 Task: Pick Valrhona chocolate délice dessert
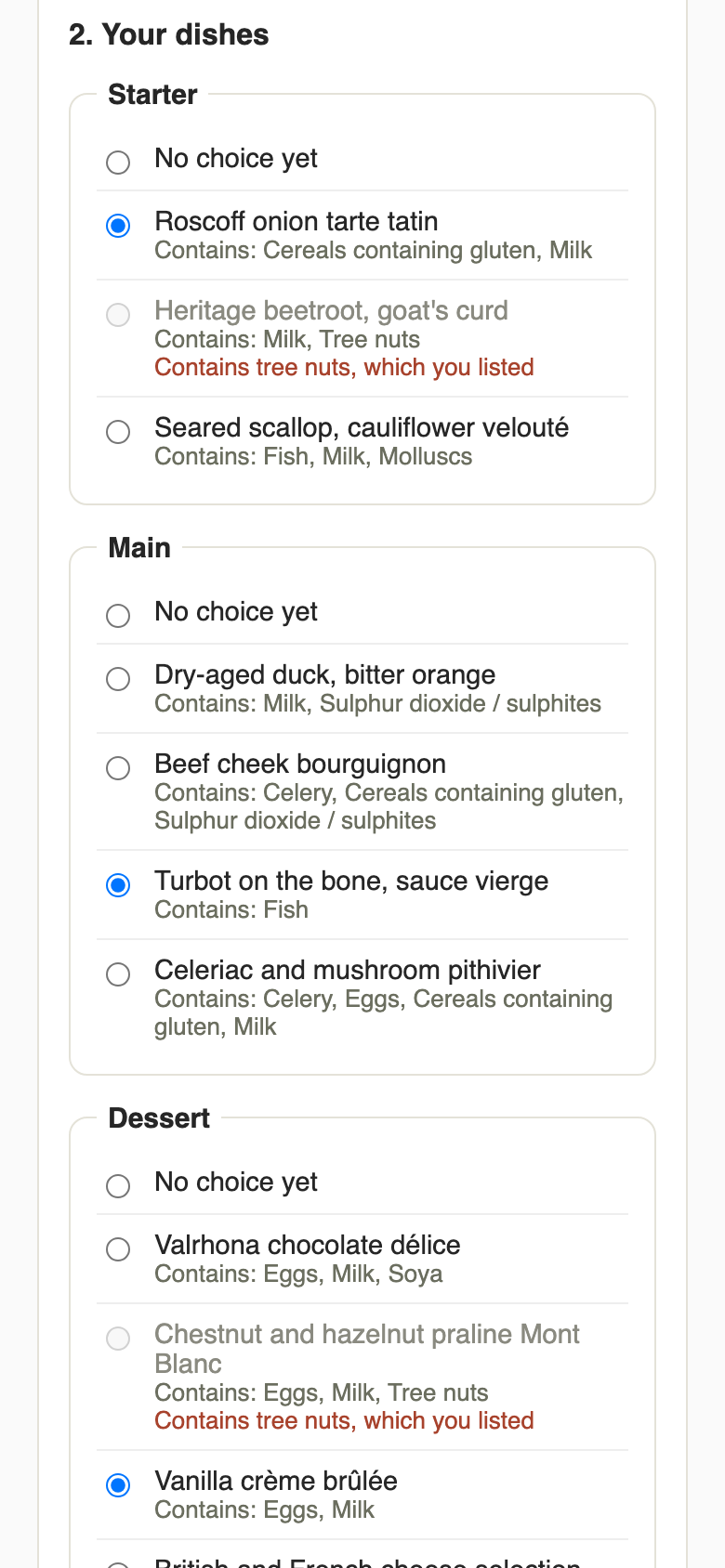(x=118, y=1249)
